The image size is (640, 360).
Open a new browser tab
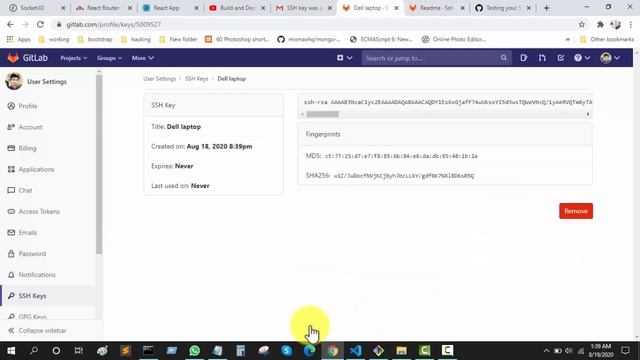click(546, 8)
